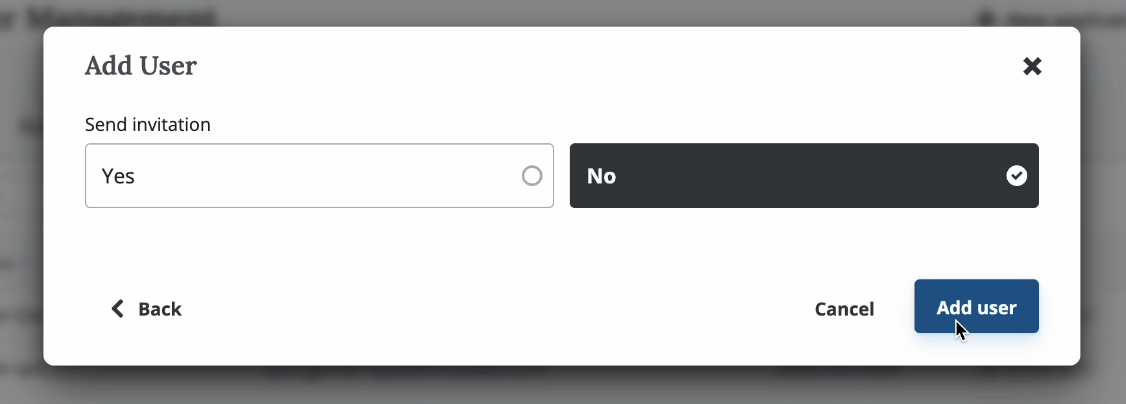The height and width of the screenshot is (404, 1126).
Task: Confirm creation with the blue Add user button
Action: tap(976, 306)
